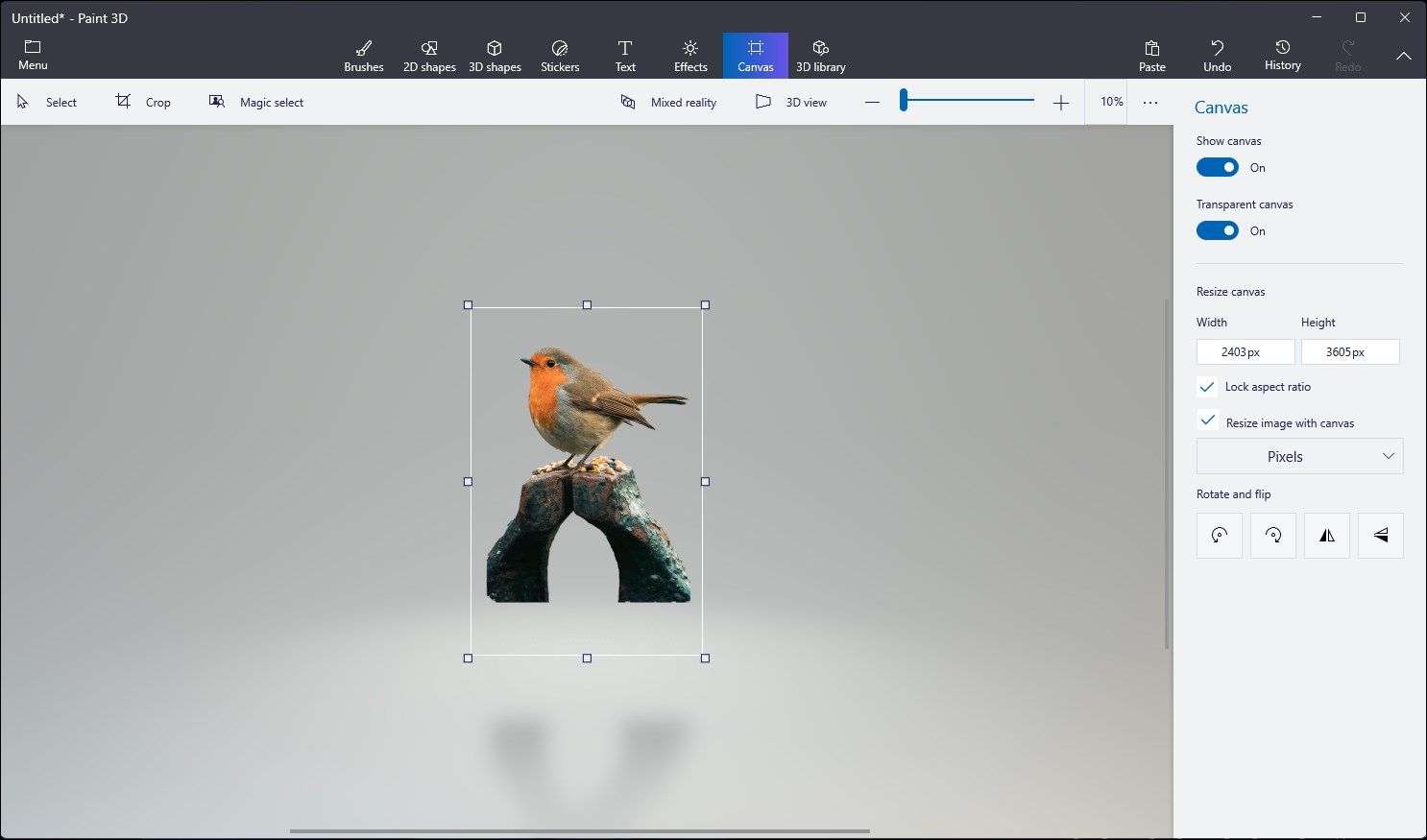Activate the Magic select tool

point(255,101)
